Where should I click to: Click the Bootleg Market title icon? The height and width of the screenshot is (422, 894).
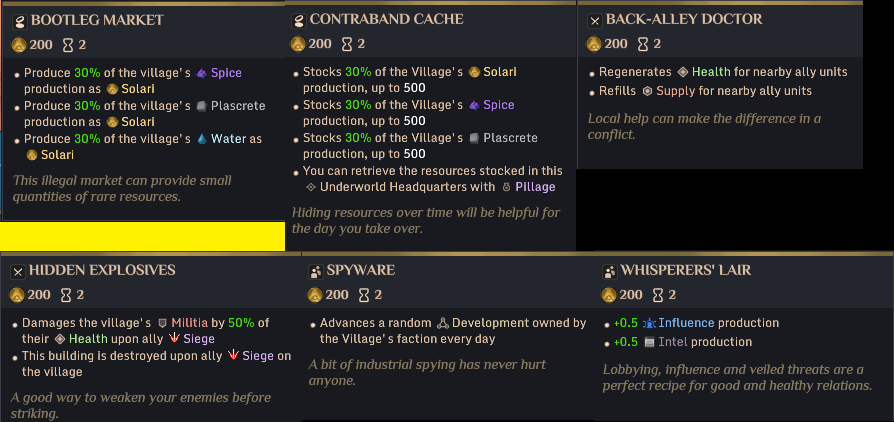[19, 21]
